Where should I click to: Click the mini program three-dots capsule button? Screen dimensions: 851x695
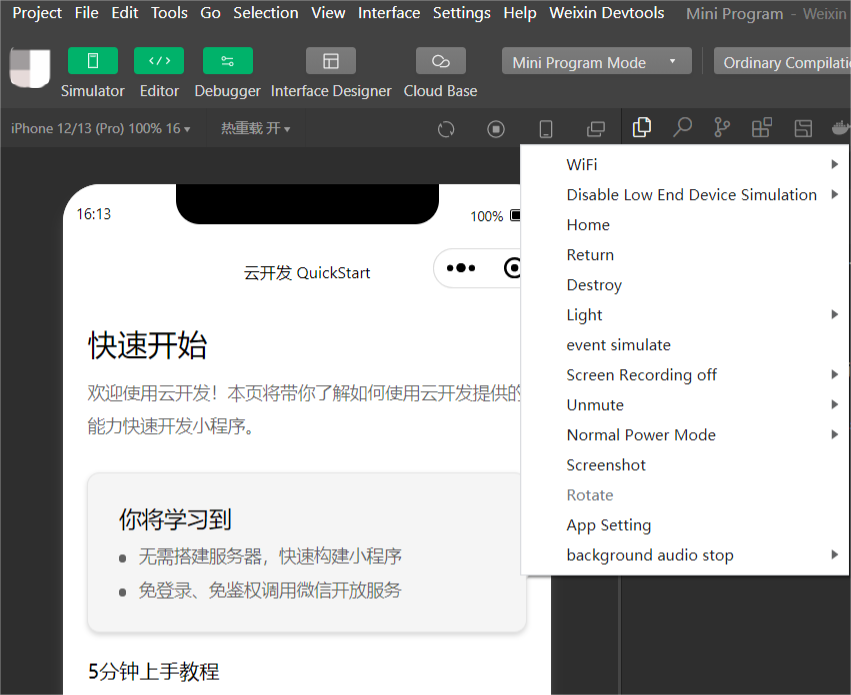[x=461, y=268]
